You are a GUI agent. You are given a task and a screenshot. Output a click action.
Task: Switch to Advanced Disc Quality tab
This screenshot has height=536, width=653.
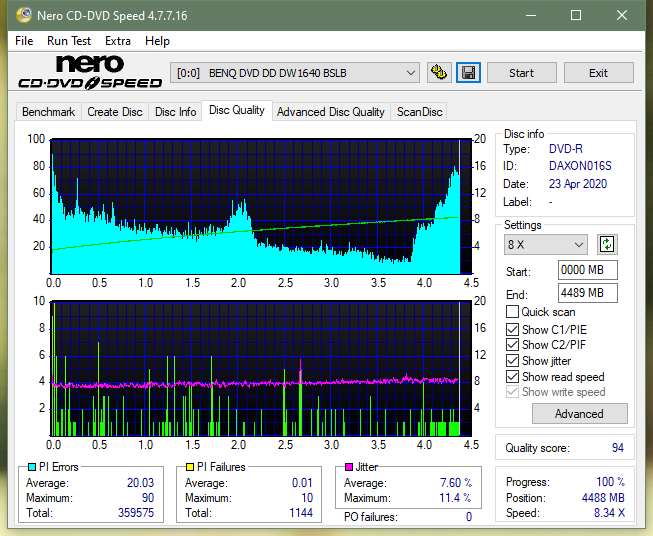pyautogui.click(x=331, y=112)
